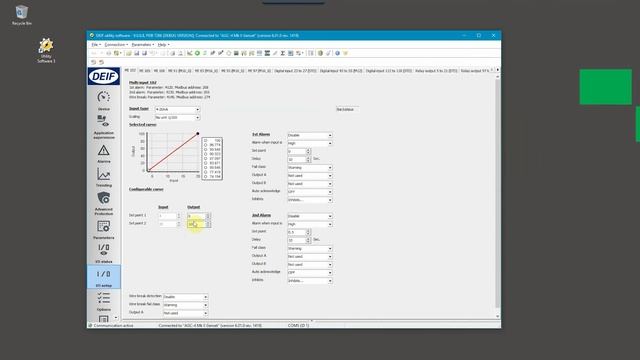The height and width of the screenshot is (360, 640).
Task: Open the Wire break fail class dropdown
Action: [x=185, y=305]
